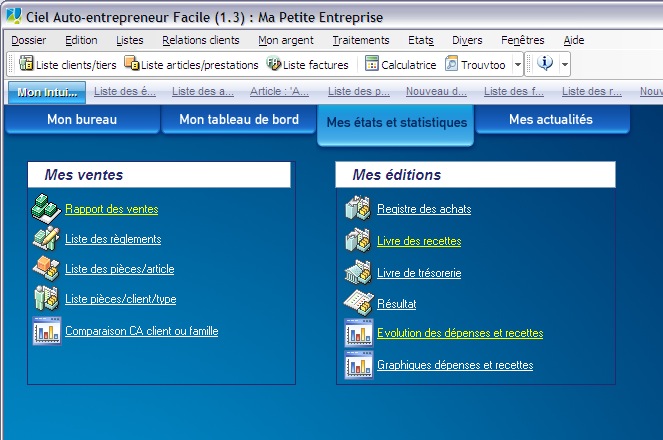663x440 pixels.
Task: Open the Traitements menu
Action: [x=361, y=40]
